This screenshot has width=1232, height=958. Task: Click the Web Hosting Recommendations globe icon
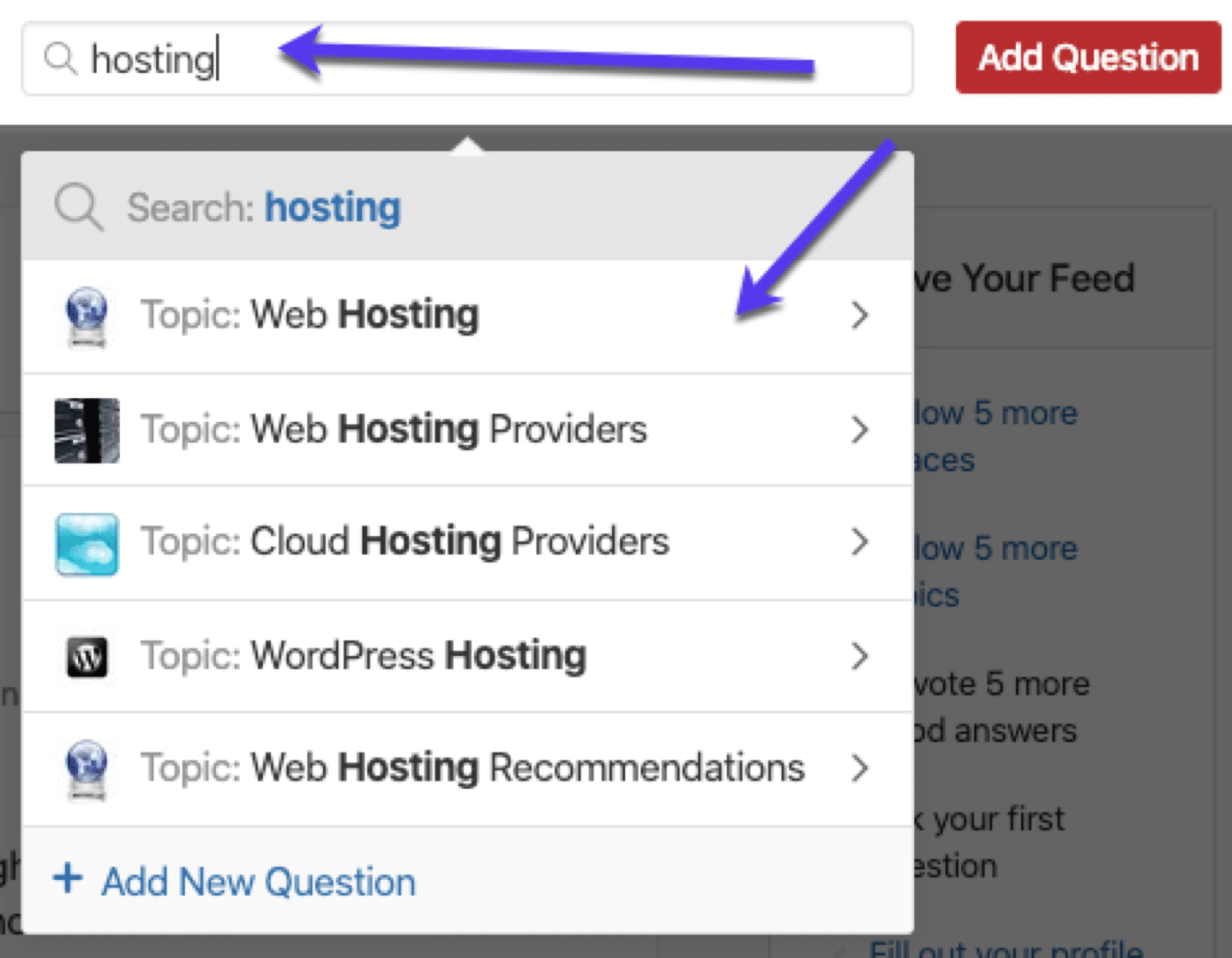pos(86,769)
